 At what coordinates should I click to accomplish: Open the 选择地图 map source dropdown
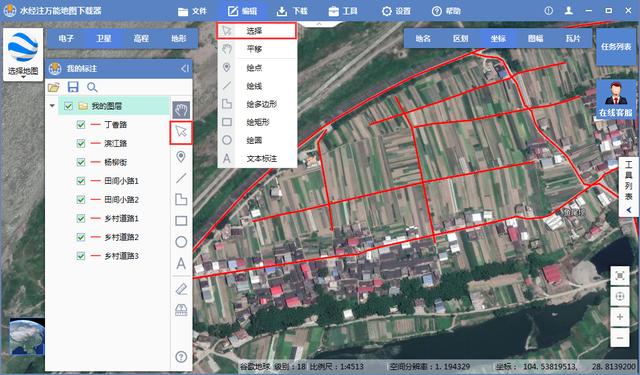(23, 55)
